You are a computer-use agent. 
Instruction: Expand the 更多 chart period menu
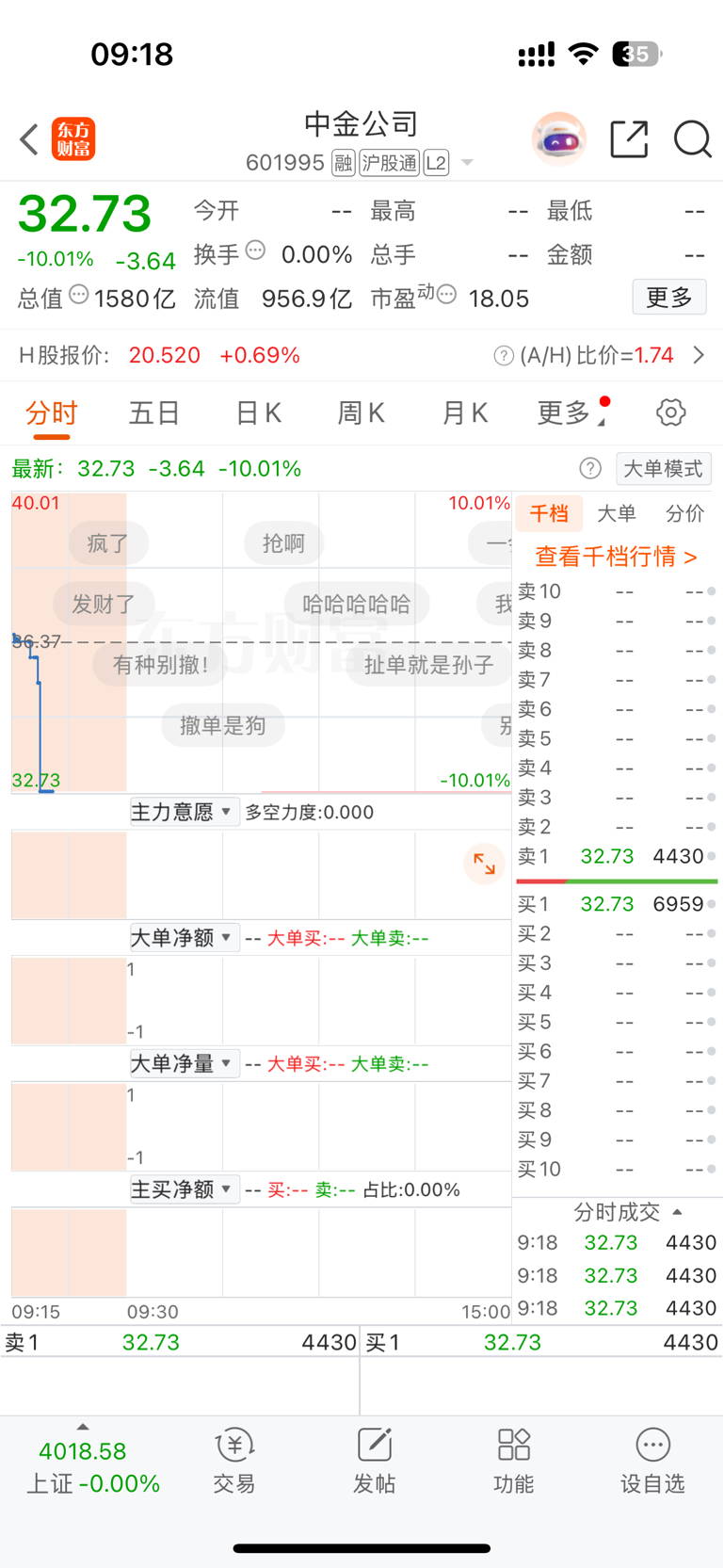pos(571,413)
